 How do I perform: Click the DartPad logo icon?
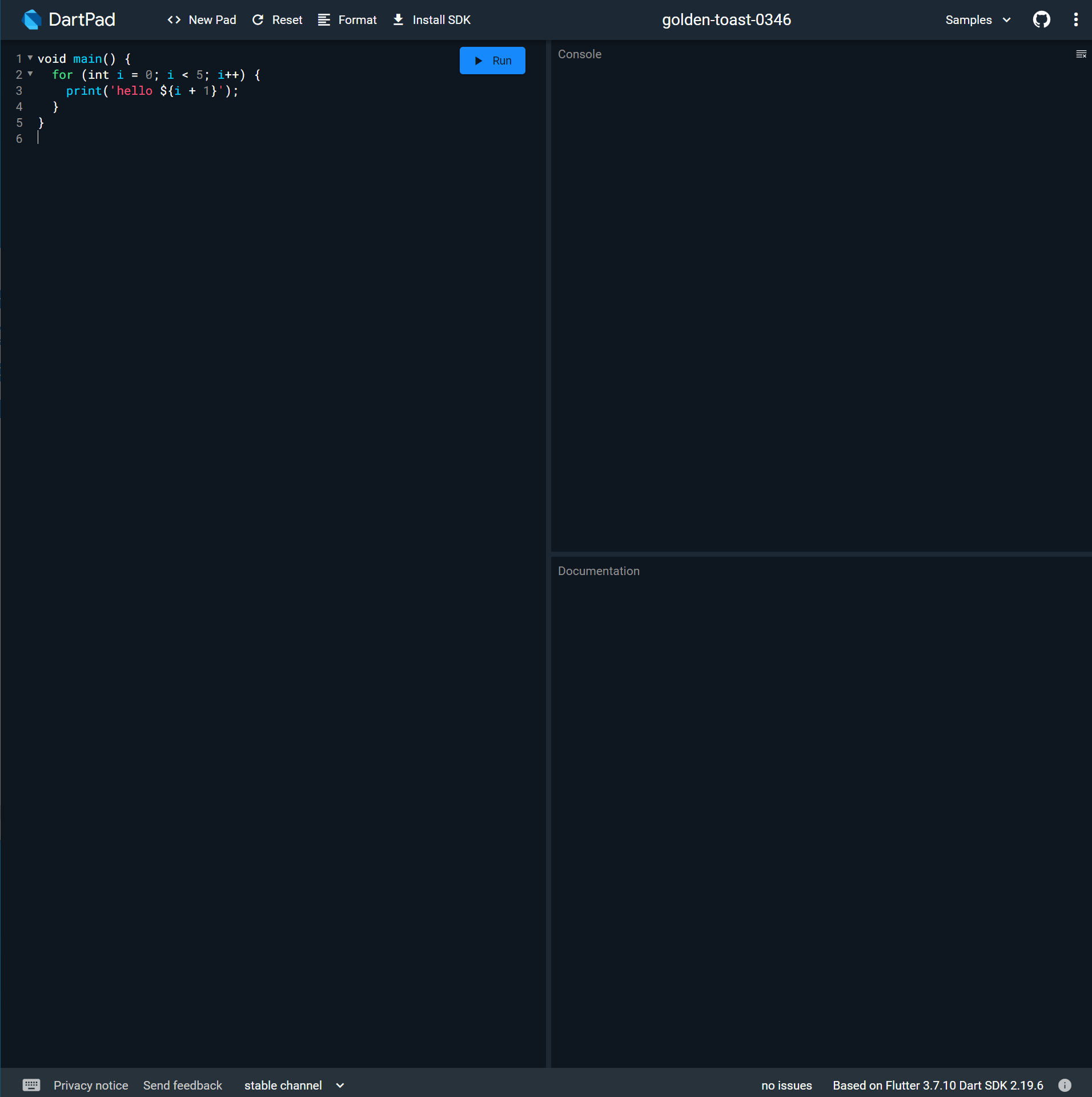(x=31, y=19)
